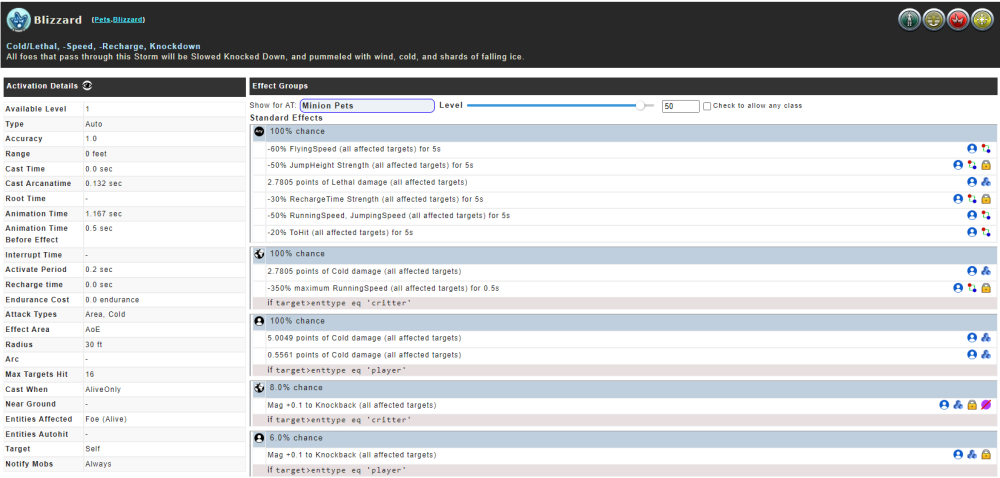Screen dimensions: 1000x478
Task: Enable 'Check to allow any class' checkbox
Action: pos(708,106)
